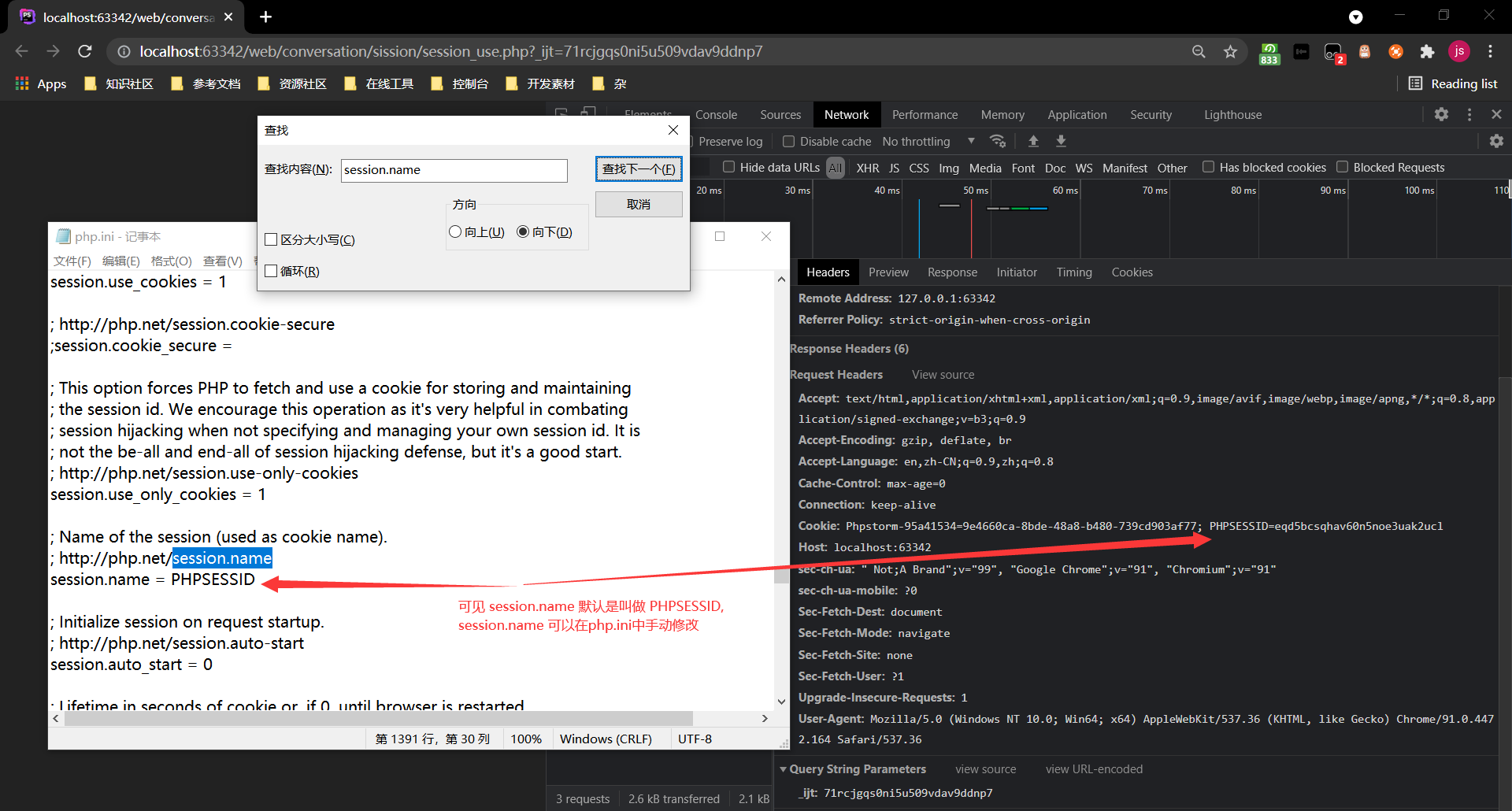Open DevTools settings gear
Viewport: 1512px width, 811px height.
[x=1441, y=114]
